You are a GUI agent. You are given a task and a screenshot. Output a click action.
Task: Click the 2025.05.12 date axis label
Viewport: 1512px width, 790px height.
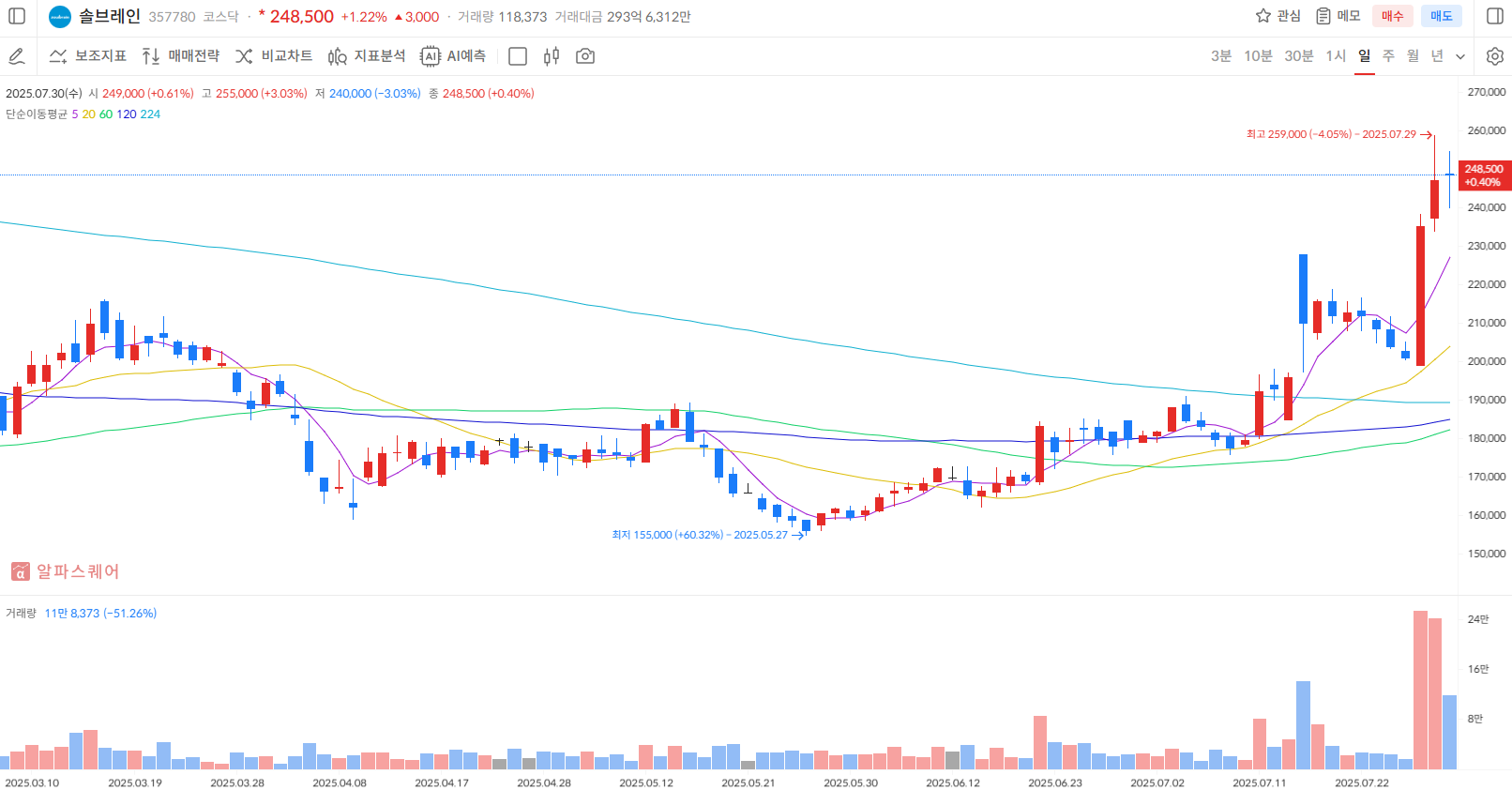tap(646, 782)
